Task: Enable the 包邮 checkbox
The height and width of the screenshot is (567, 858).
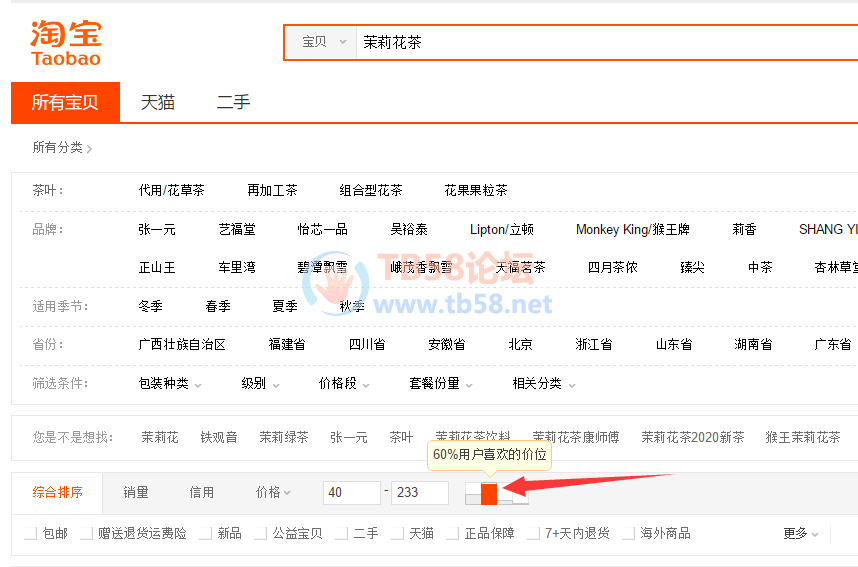Action: [x=30, y=534]
